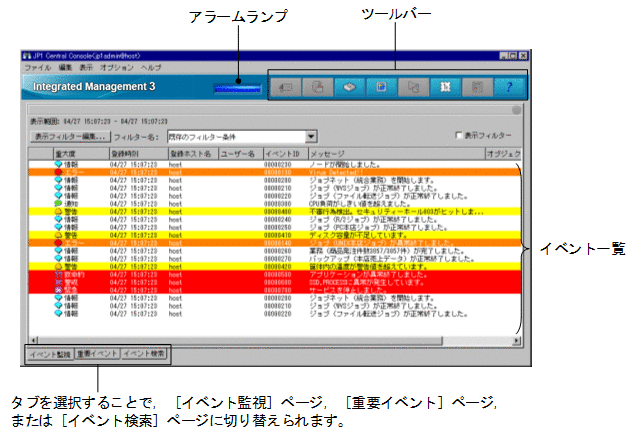The height and width of the screenshot is (436, 633).
Task: Click event ID cell 00000260
Action: click(x=278, y=251)
